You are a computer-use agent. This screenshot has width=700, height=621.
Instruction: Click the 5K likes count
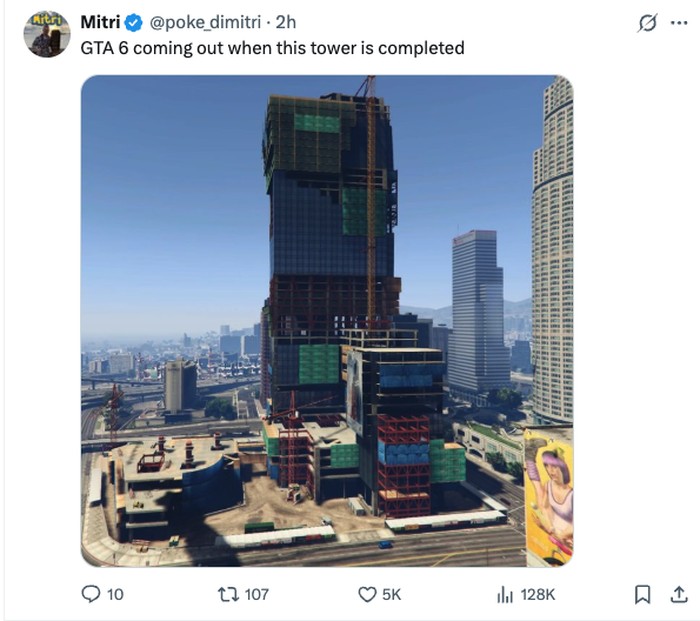tap(392, 595)
